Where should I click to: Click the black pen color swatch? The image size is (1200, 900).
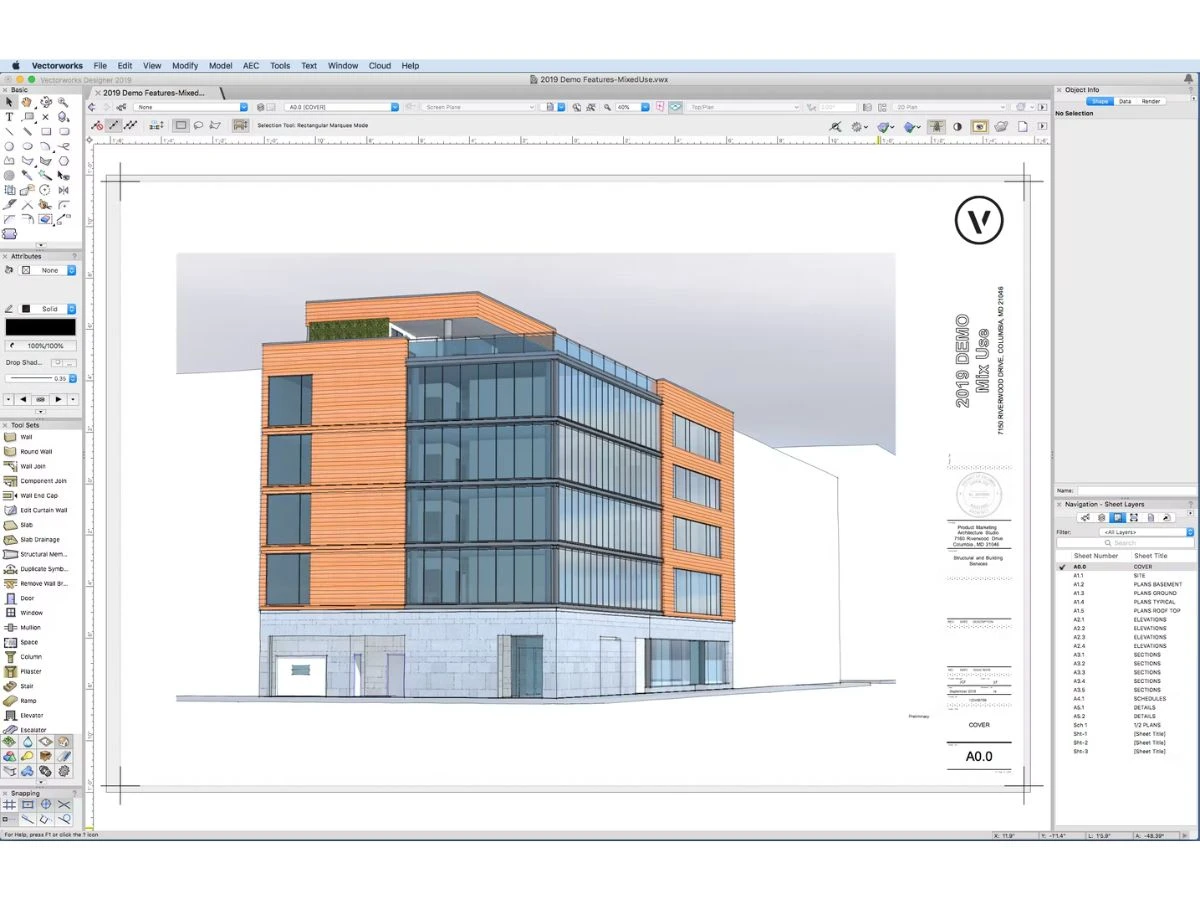pos(40,328)
